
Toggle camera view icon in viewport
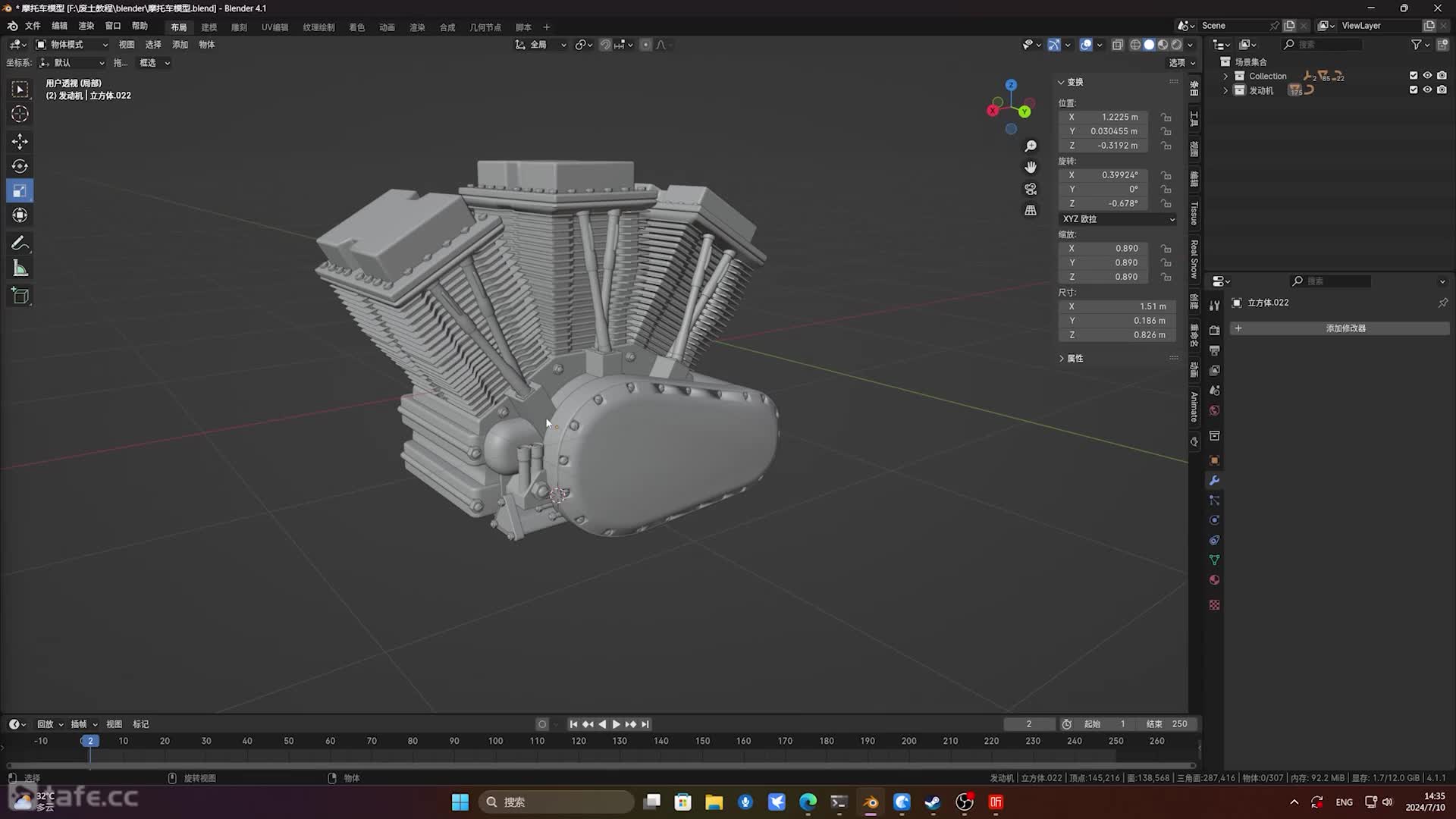(1031, 189)
